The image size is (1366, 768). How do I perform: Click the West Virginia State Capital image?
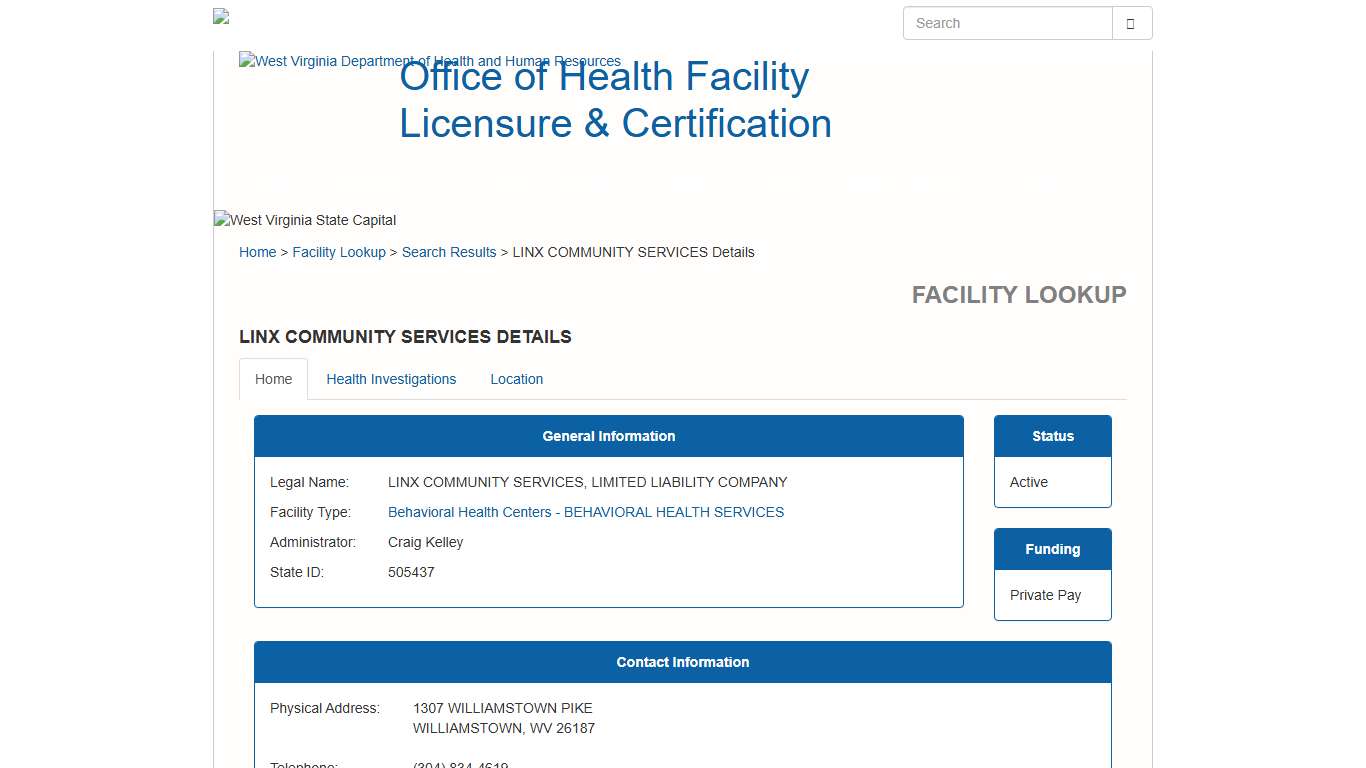(304, 220)
